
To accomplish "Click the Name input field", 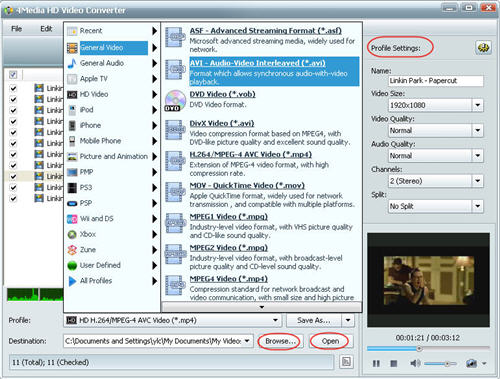I will click(x=436, y=81).
